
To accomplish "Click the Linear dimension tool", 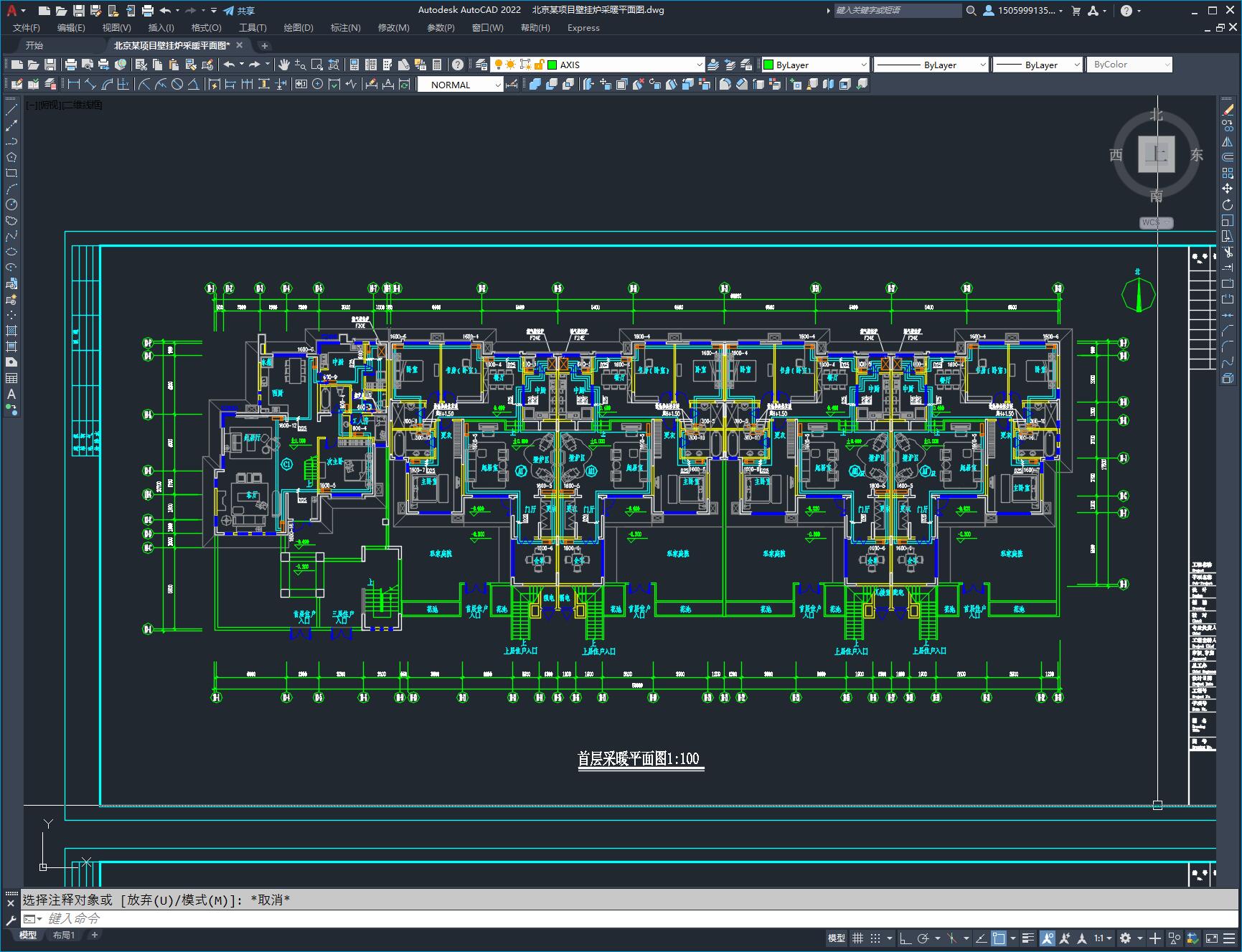I will point(73,85).
